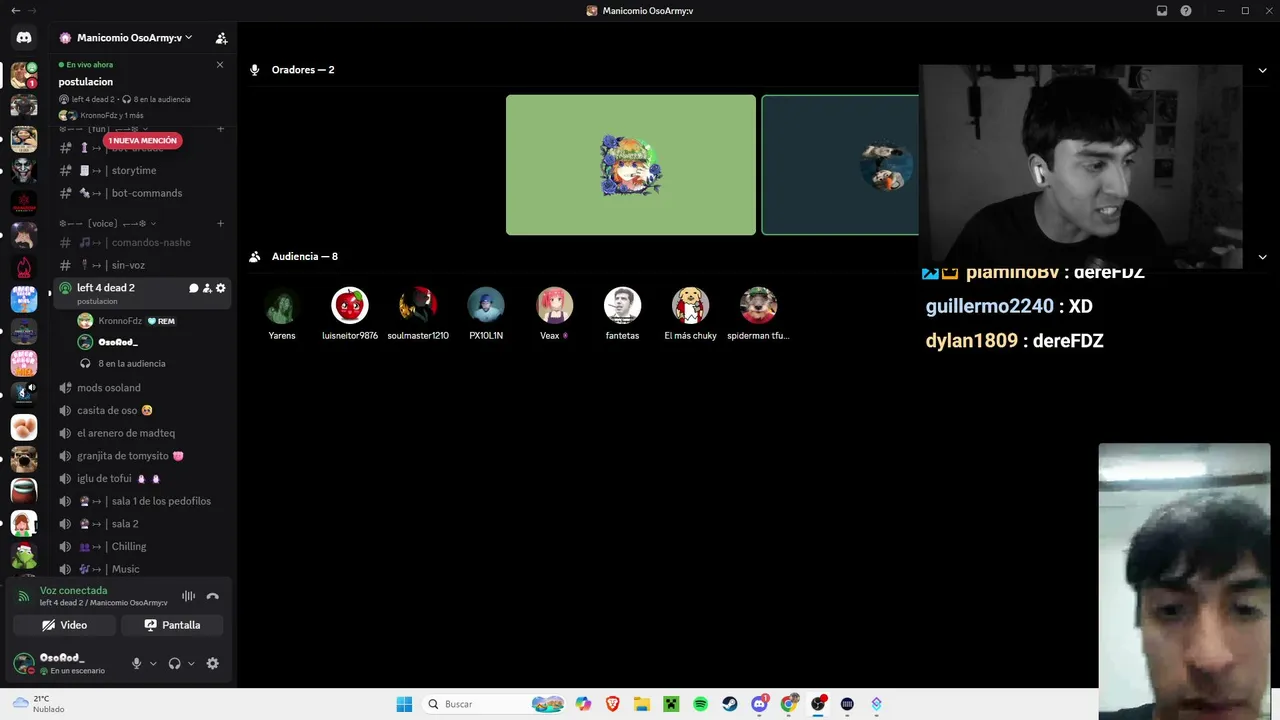Open Copilot from taskbar
1280x720 pixels.
583,704
